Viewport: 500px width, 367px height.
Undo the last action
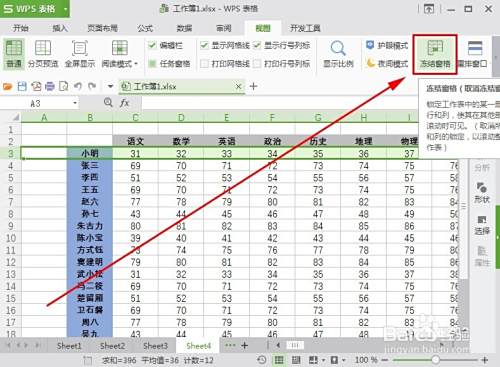[x=78, y=87]
